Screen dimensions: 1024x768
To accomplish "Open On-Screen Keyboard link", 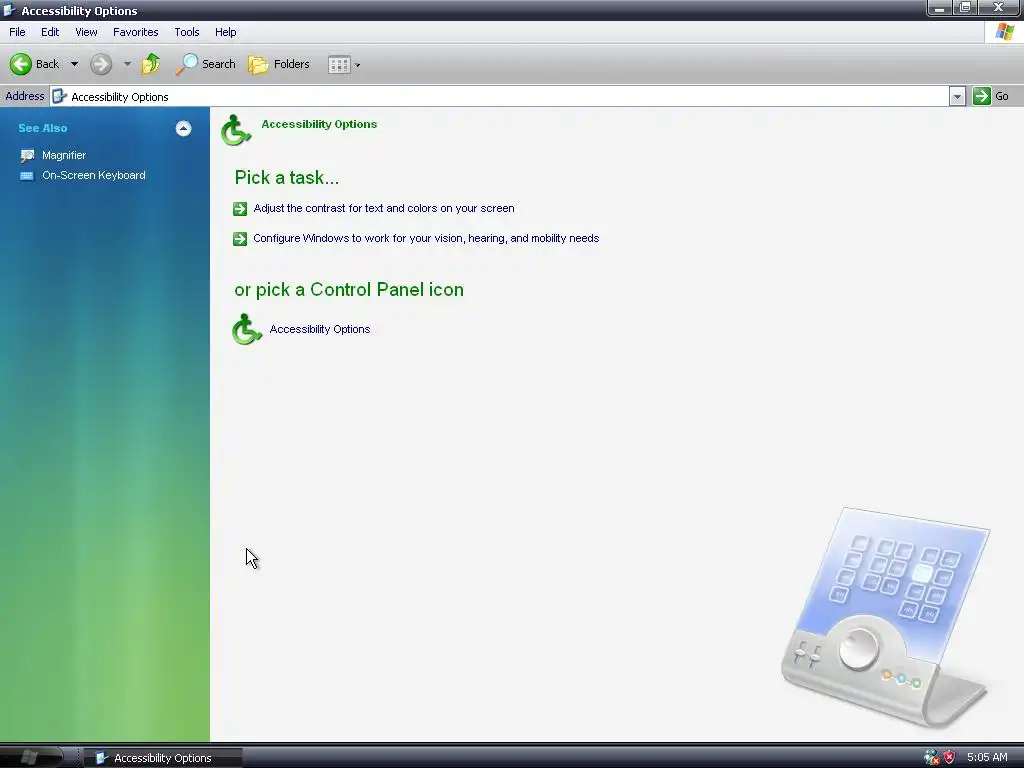I will click(94, 175).
